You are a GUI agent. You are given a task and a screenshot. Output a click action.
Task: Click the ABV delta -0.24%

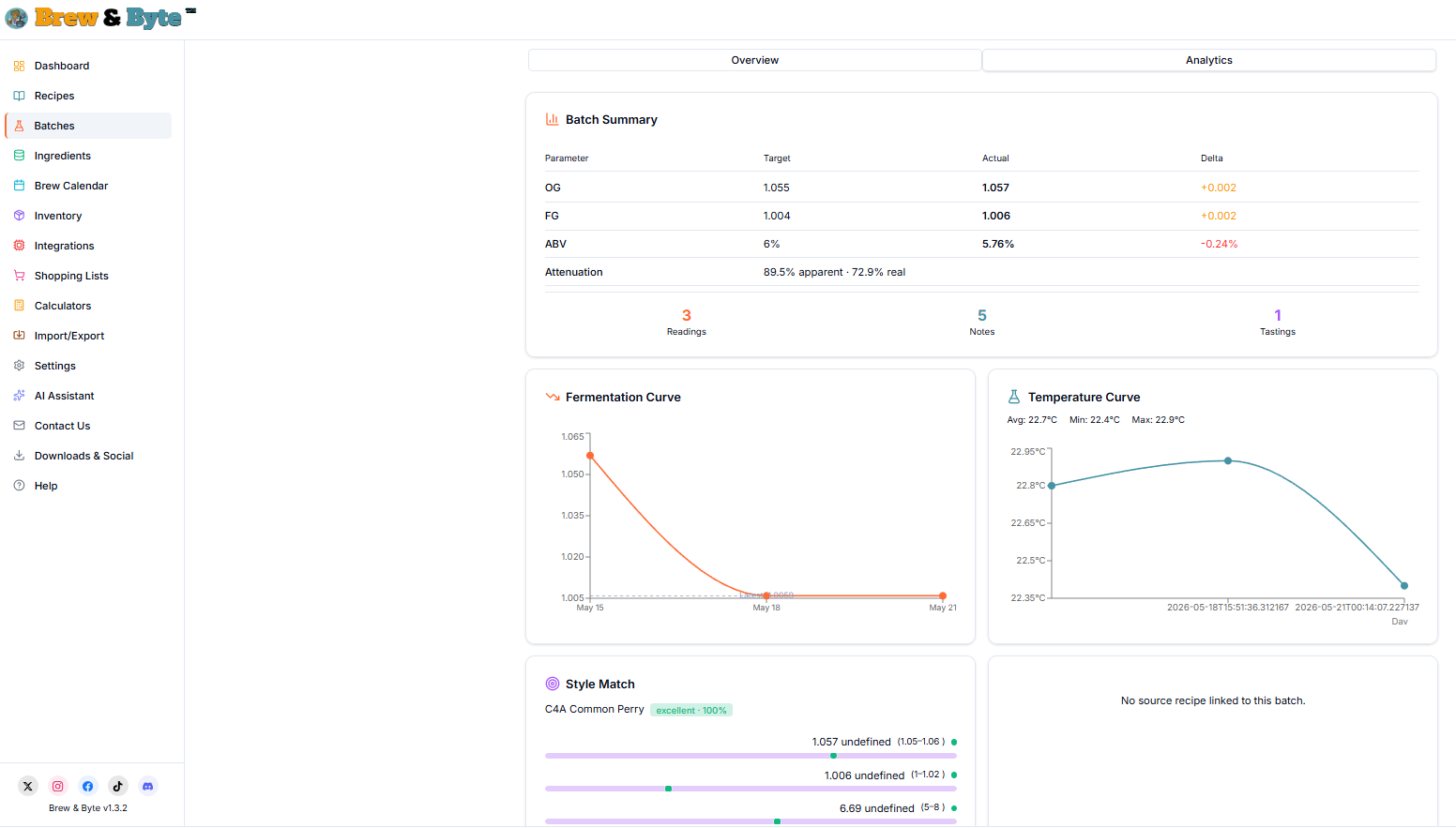(1220, 244)
